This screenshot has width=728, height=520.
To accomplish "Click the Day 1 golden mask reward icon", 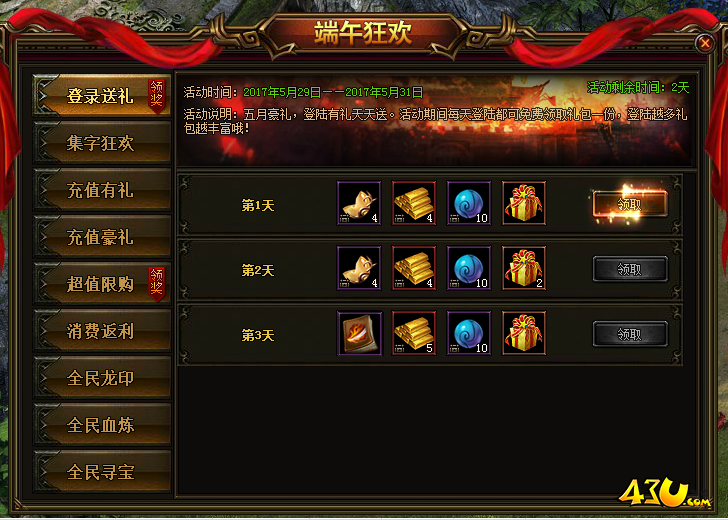I will [x=359, y=203].
